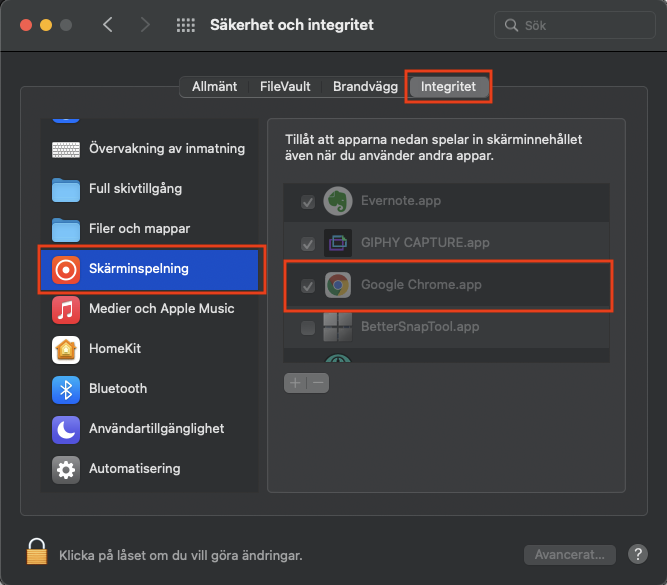Uncheck the Google Chrome.app checkbox
This screenshot has width=667, height=585.
[308, 285]
